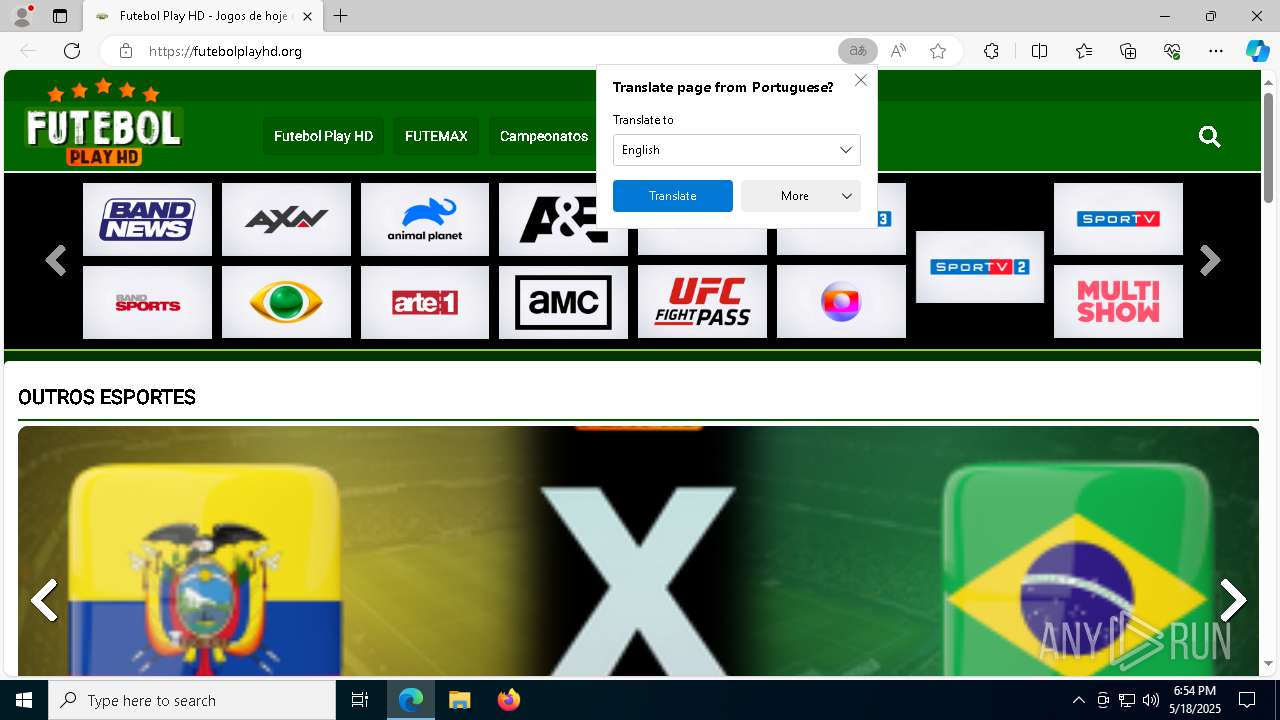1280x720 pixels.
Task: Open the Globo channel logo
Action: (841, 302)
